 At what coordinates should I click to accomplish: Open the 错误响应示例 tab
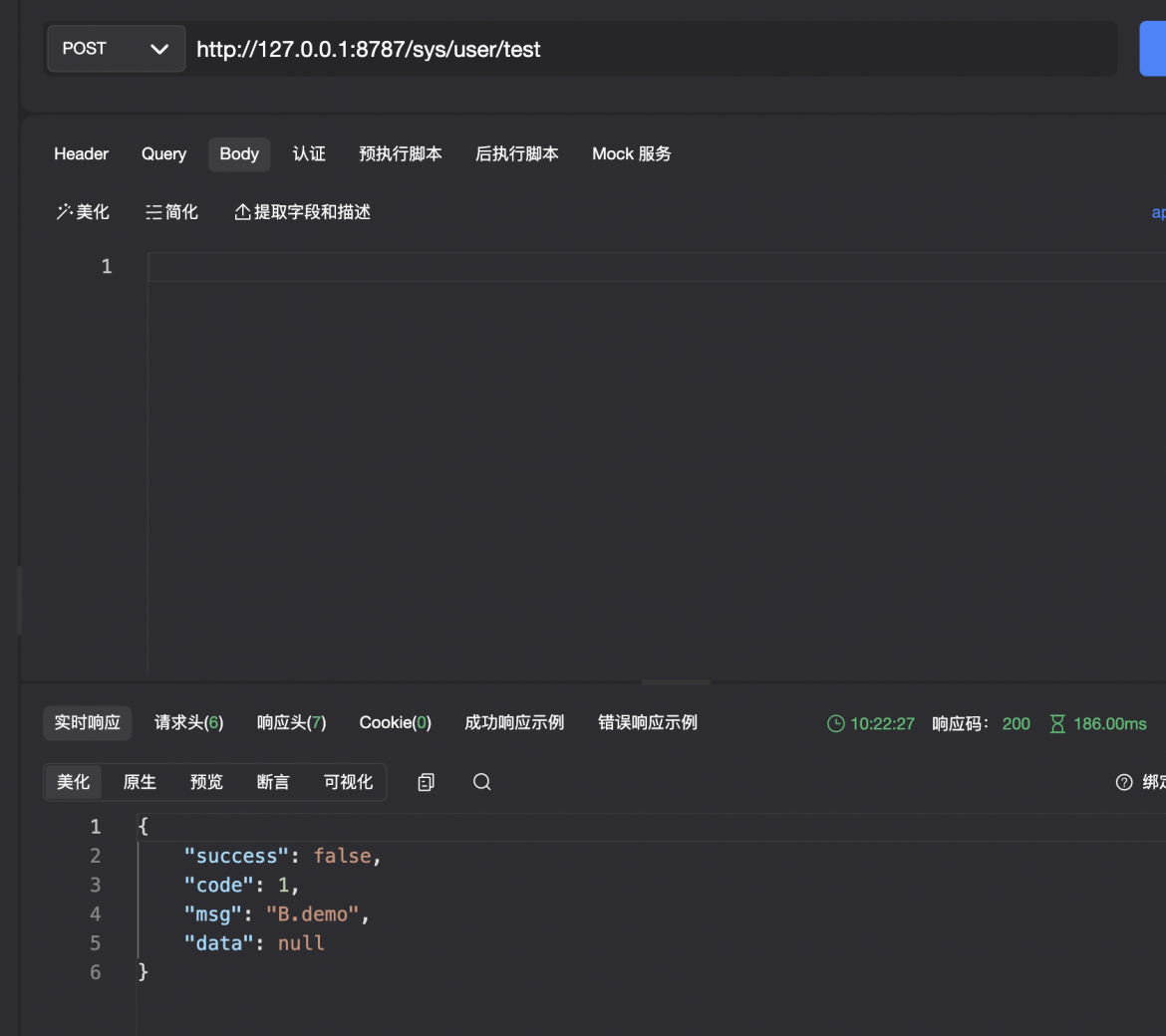click(648, 723)
